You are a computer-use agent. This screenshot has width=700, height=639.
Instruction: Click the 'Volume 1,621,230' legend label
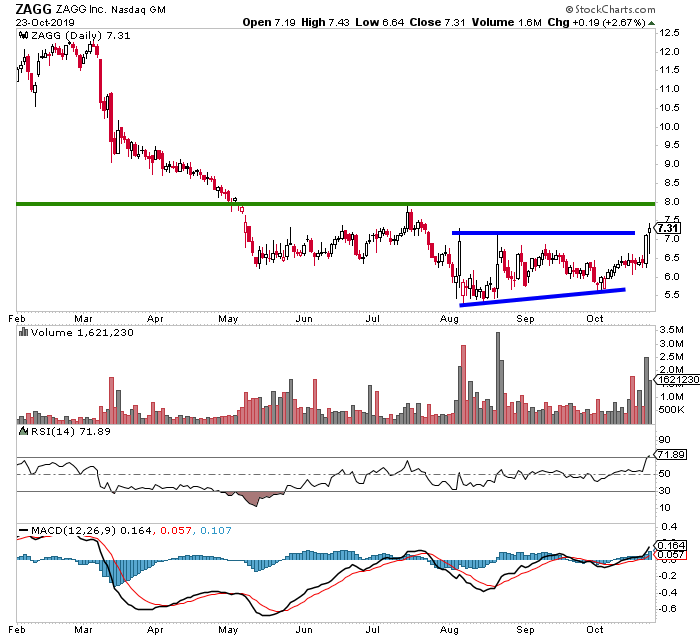click(x=82, y=332)
